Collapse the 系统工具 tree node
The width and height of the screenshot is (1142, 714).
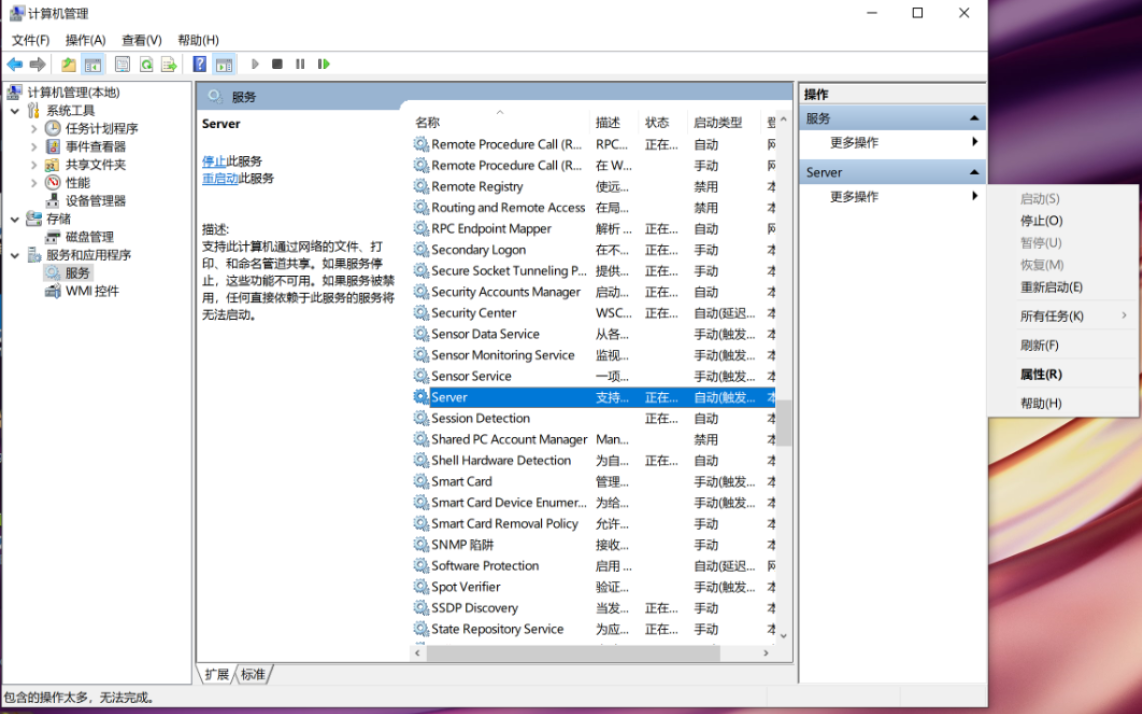[x=15, y=111]
